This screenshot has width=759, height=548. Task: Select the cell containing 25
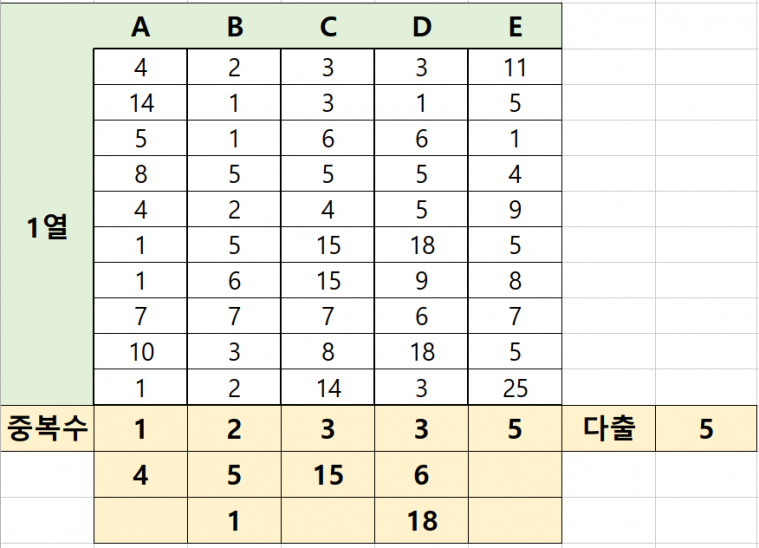515,386
